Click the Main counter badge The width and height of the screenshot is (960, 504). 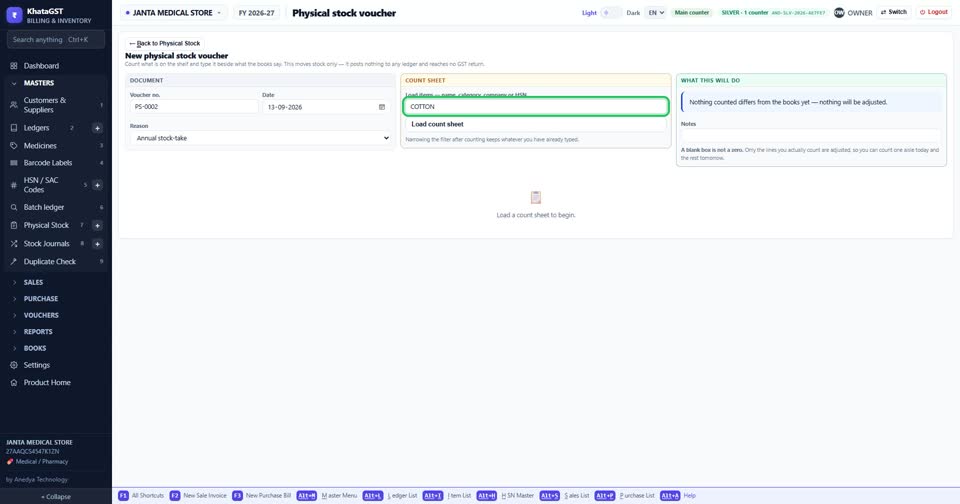coord(692,12)
